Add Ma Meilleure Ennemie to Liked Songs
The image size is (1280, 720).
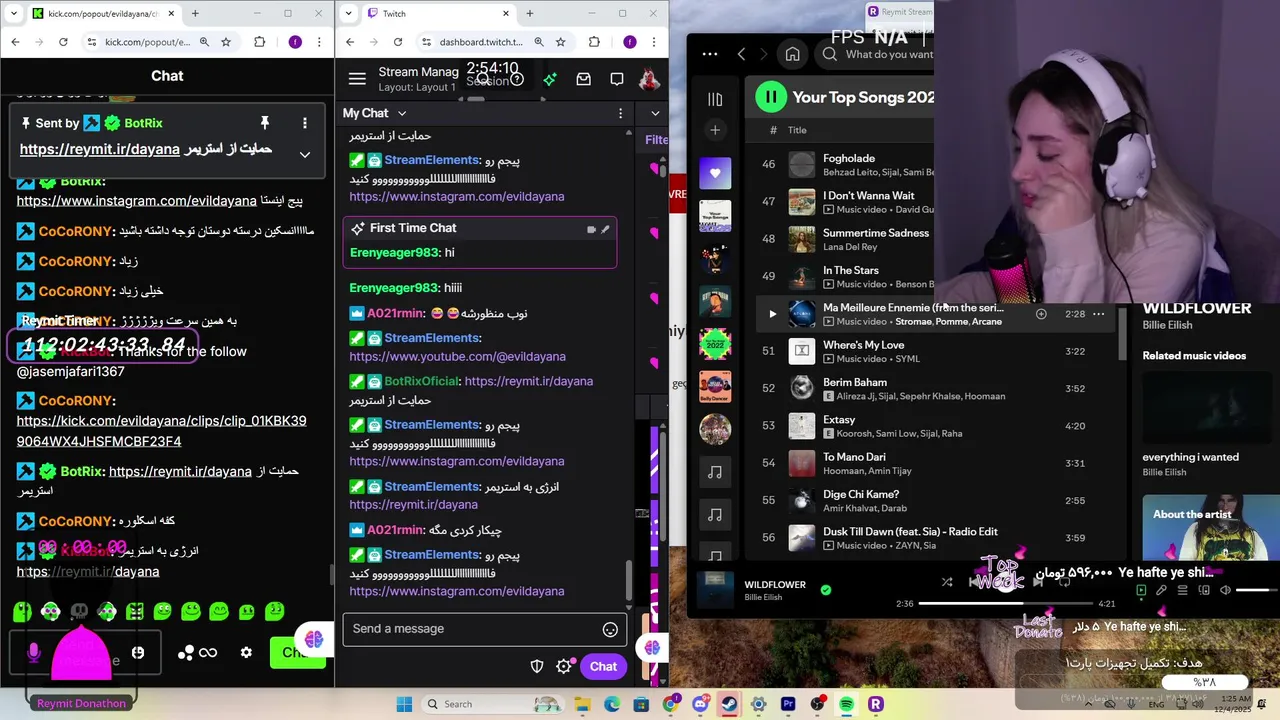click(1041, 314)
